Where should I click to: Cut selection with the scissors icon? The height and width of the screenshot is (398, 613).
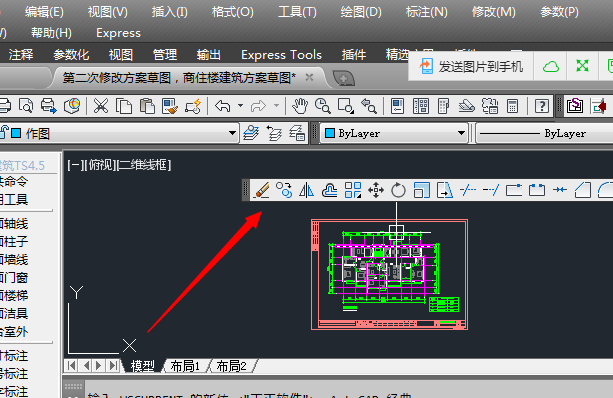point(101,106)
